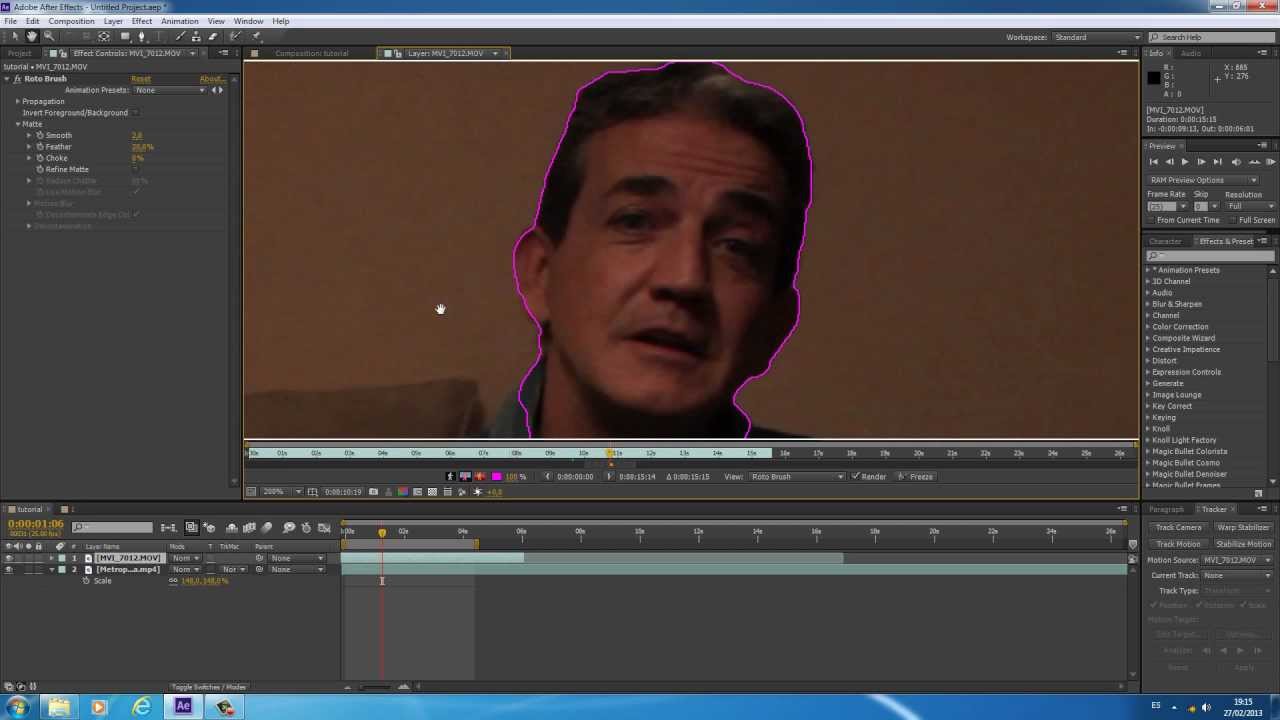
Task: Click Stabilize Motion button
Action: tap(1243, 544)
